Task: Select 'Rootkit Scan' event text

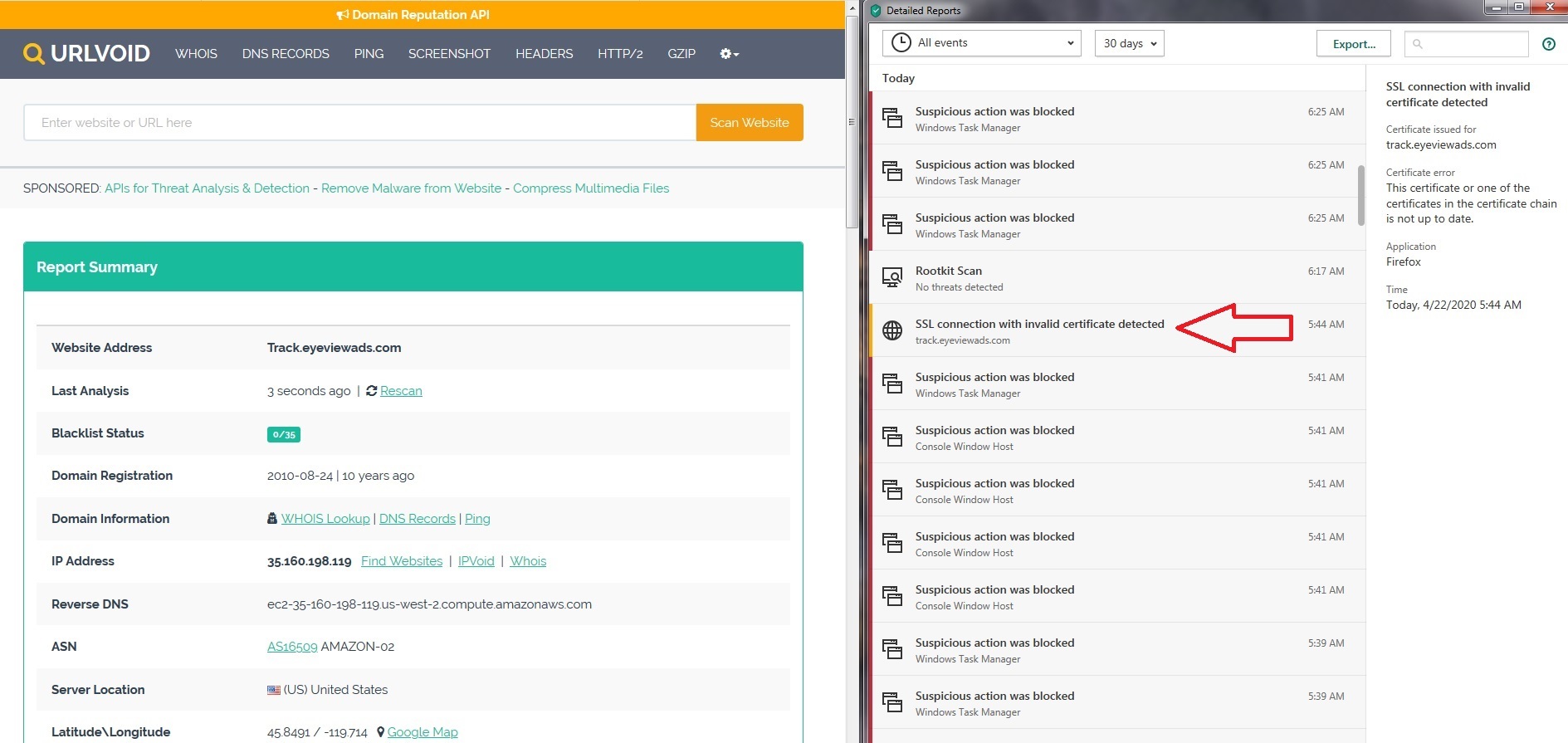Action: click(949, 271)
